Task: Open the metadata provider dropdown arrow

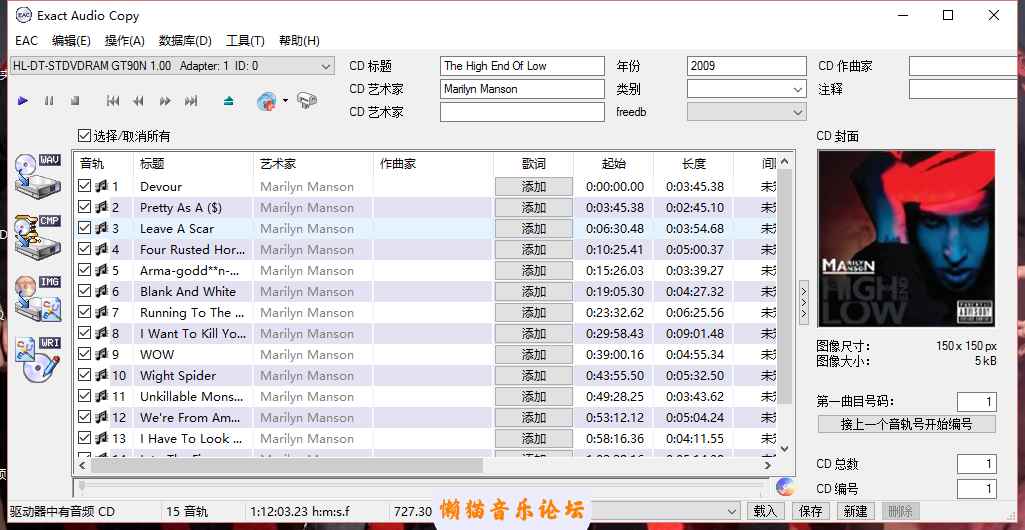Action: click(x=285, y=101)
